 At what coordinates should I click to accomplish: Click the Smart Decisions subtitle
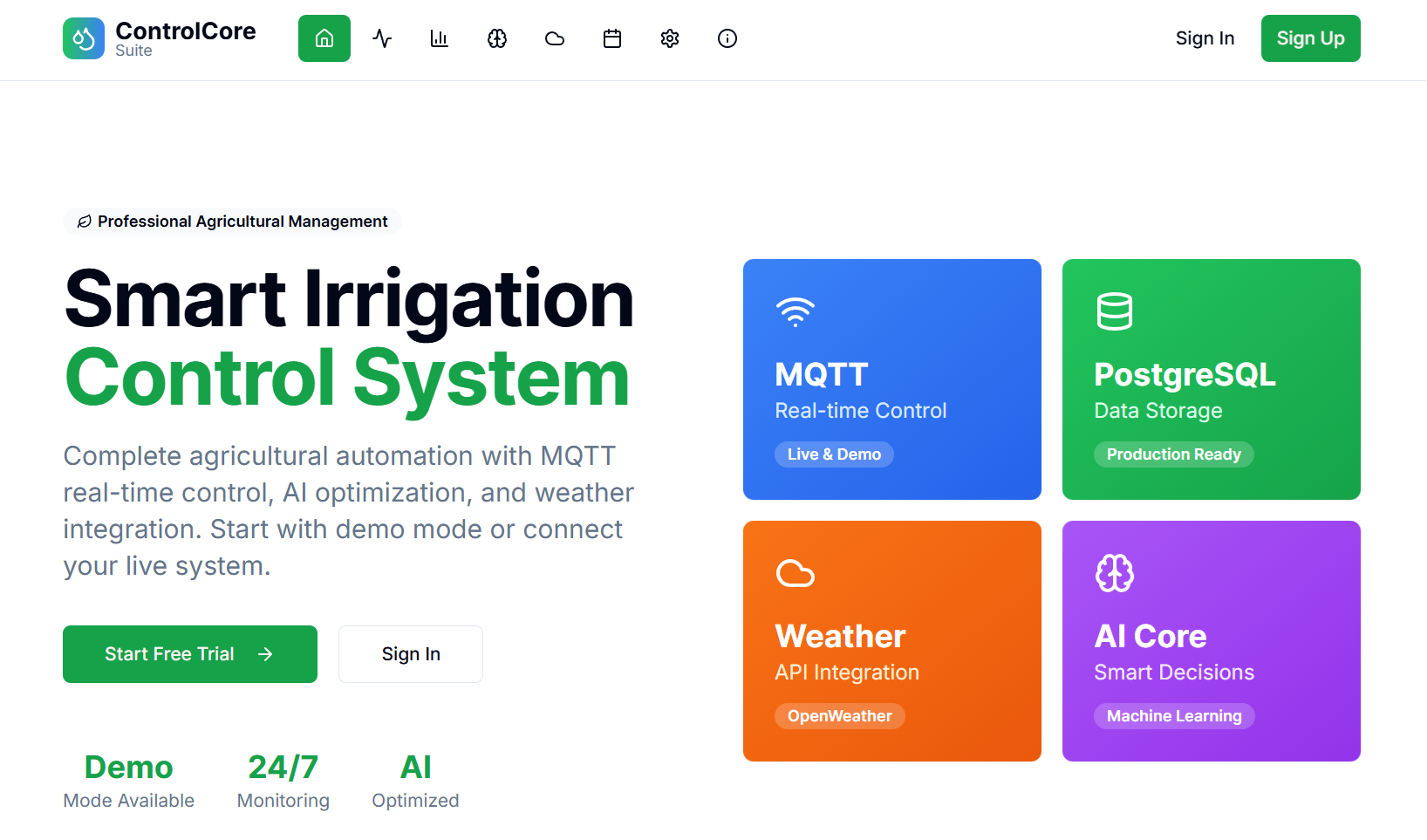click(x=1174, y=673)
